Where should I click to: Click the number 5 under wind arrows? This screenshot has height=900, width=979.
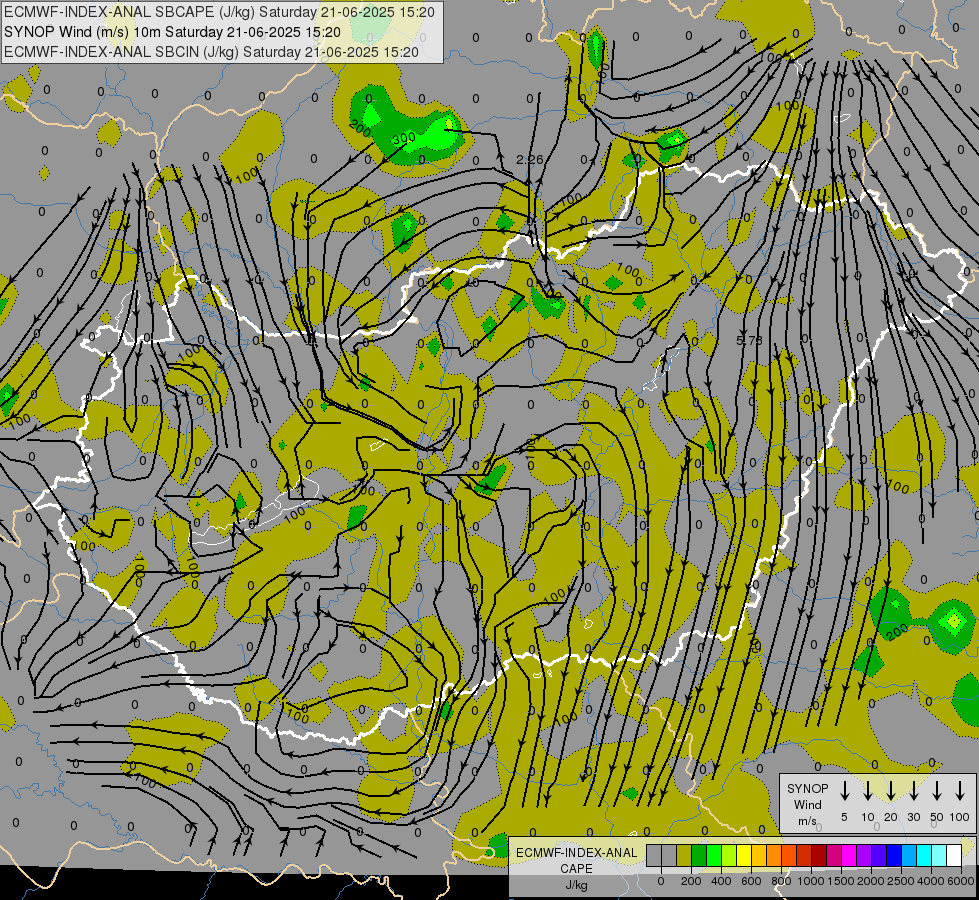(844, 817)
